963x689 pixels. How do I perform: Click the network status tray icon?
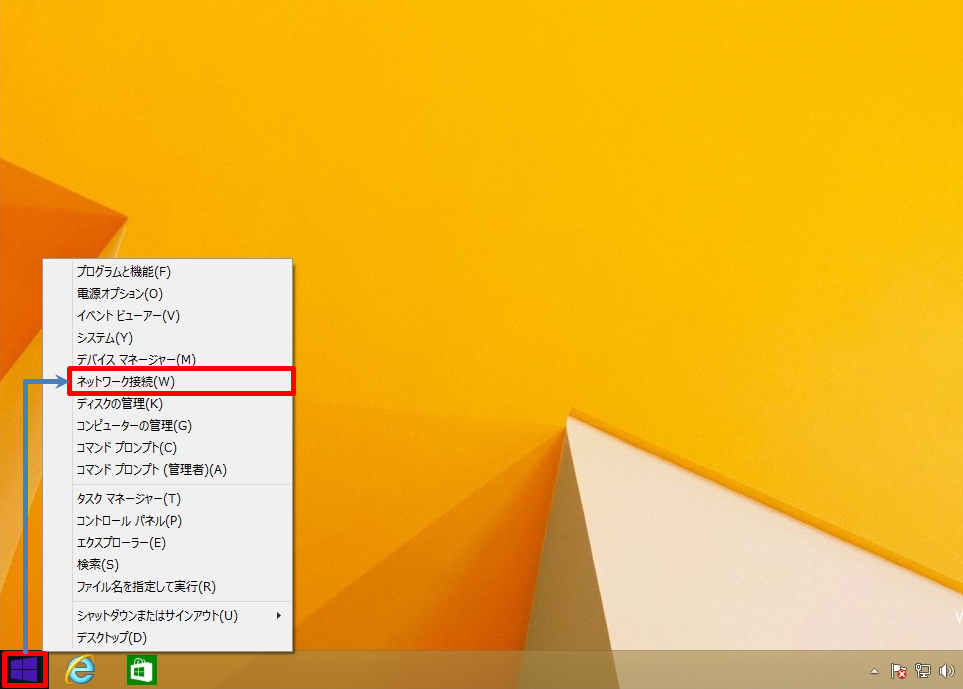click(x=922, y=671)
